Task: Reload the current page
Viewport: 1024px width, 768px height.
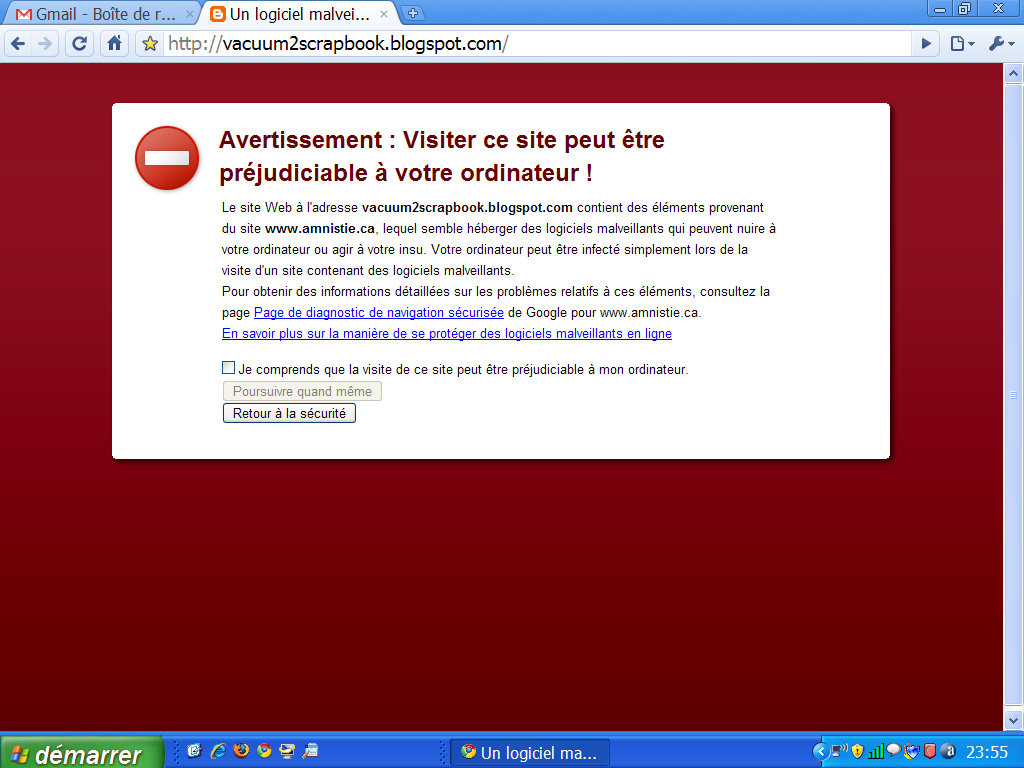Action: coord(79,43)
